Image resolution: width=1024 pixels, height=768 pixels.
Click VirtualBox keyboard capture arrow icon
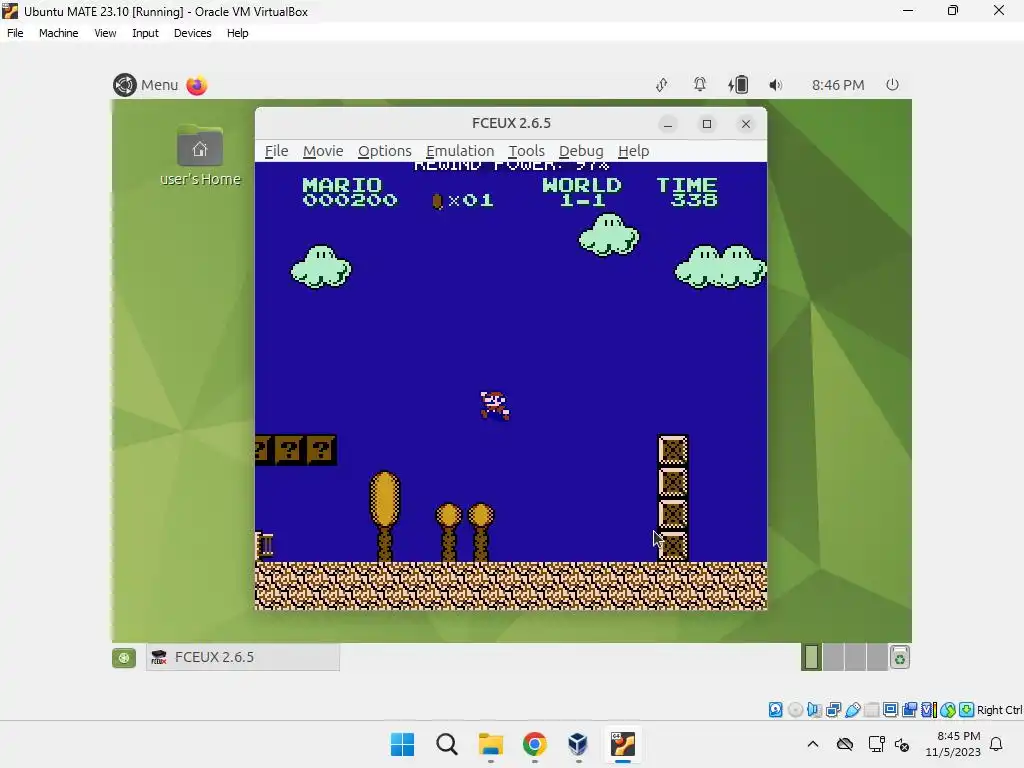[x=967, y=710]
